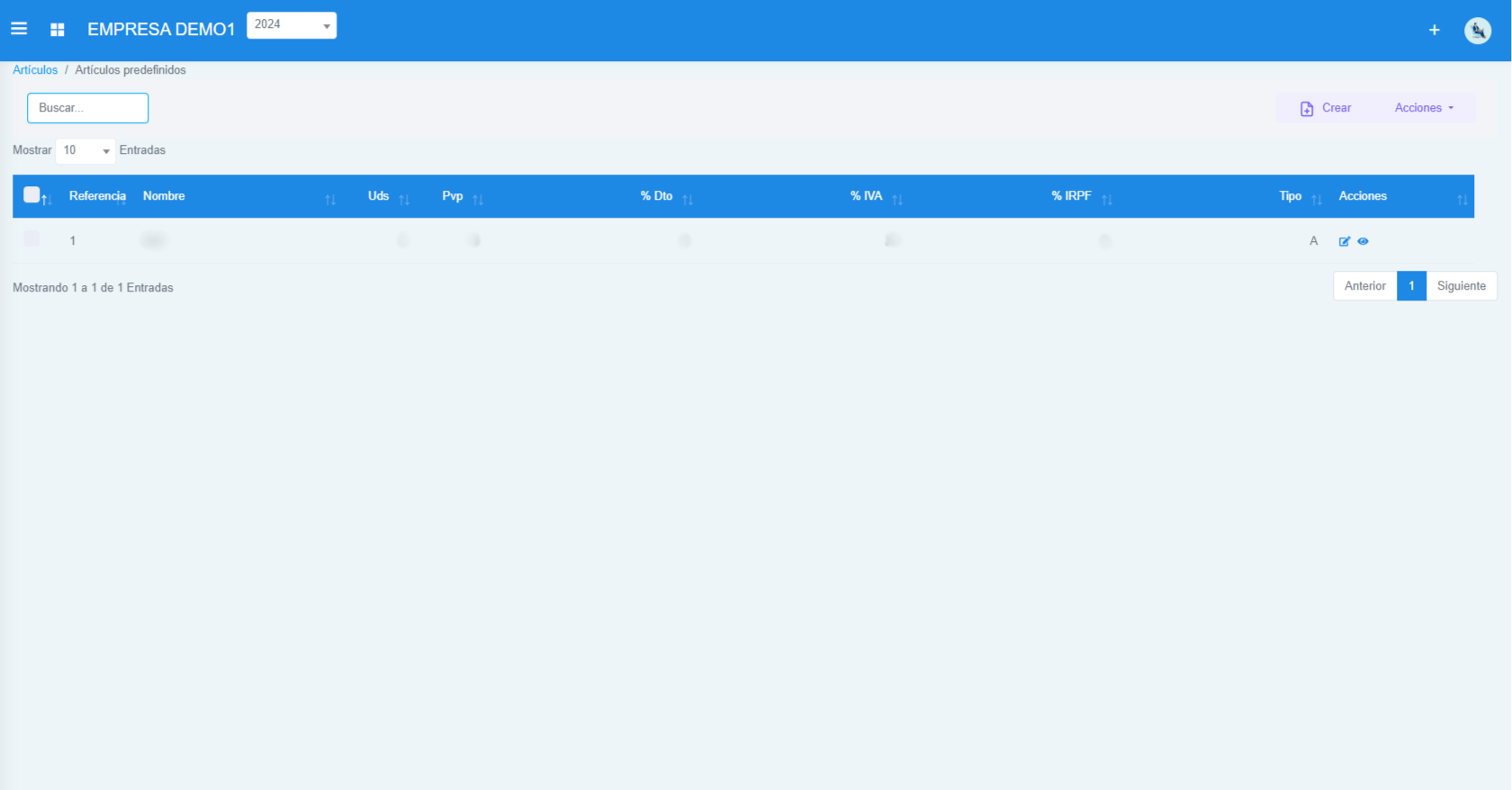Image resolution: width=1512 pixels, height=790 pixels.
Task: Expand the entries per page selector
Action: [x=85, y=150]
